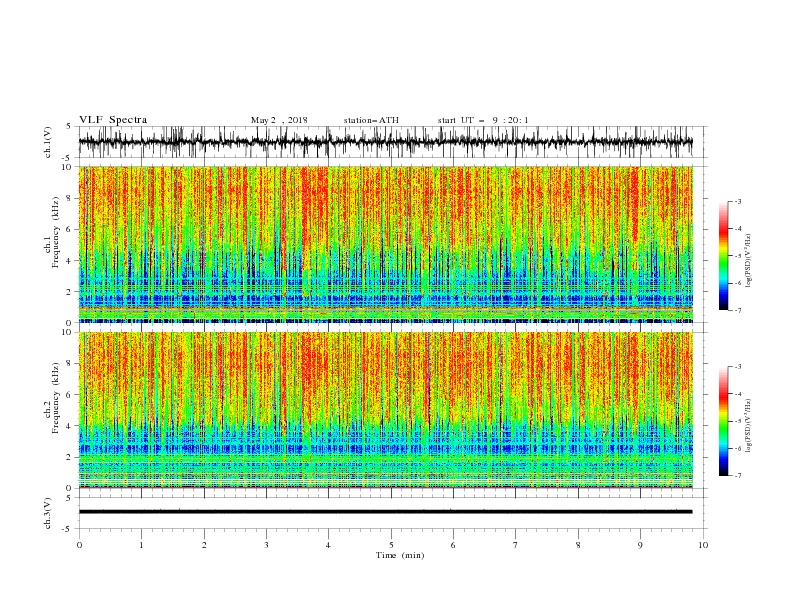Image resolution: width=792 pixels, height=612 pixels.
Task: Click the ch.1 PSD color scale bar
Action: (723, 256)
